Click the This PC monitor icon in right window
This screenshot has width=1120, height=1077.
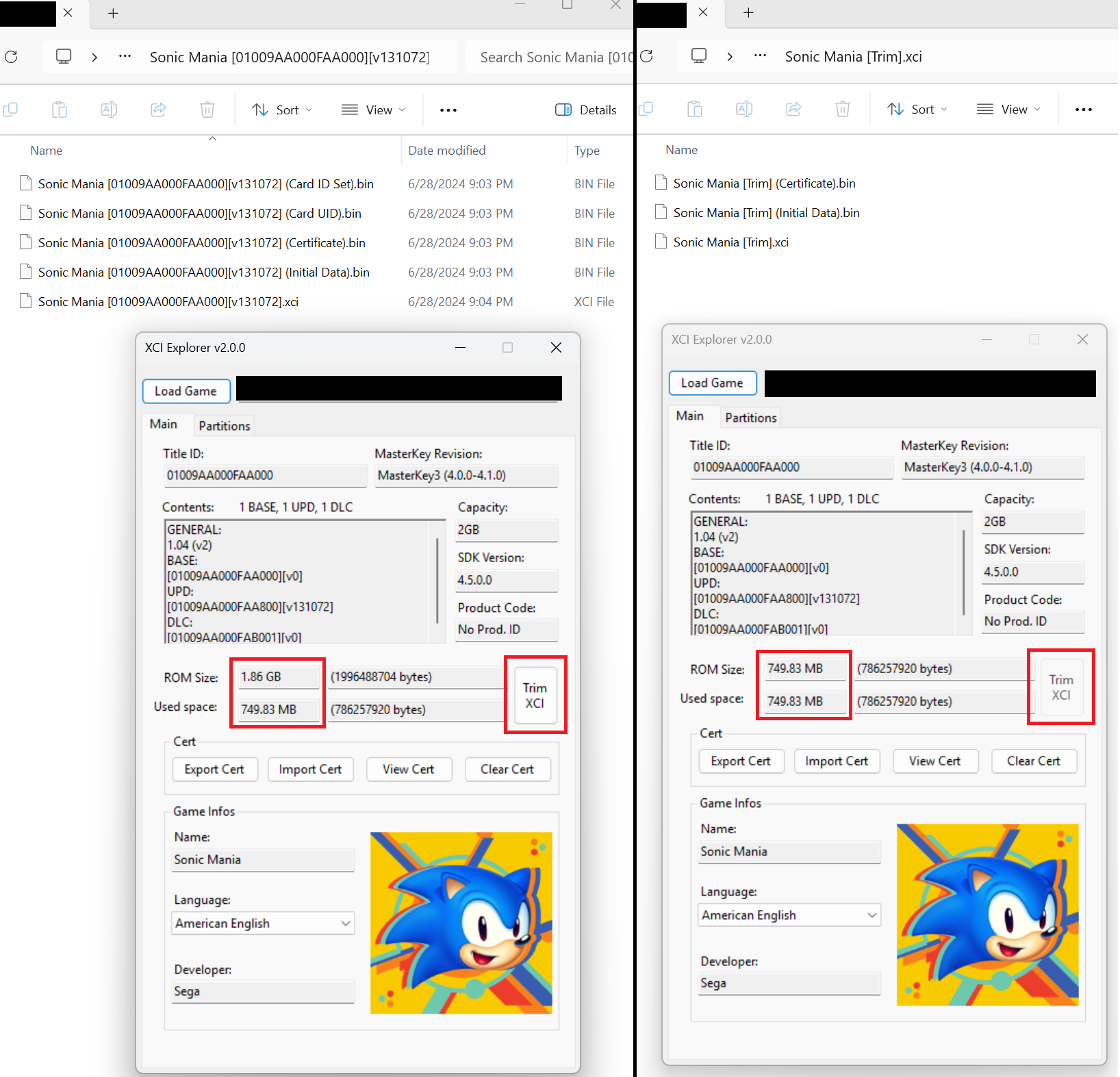699,55
